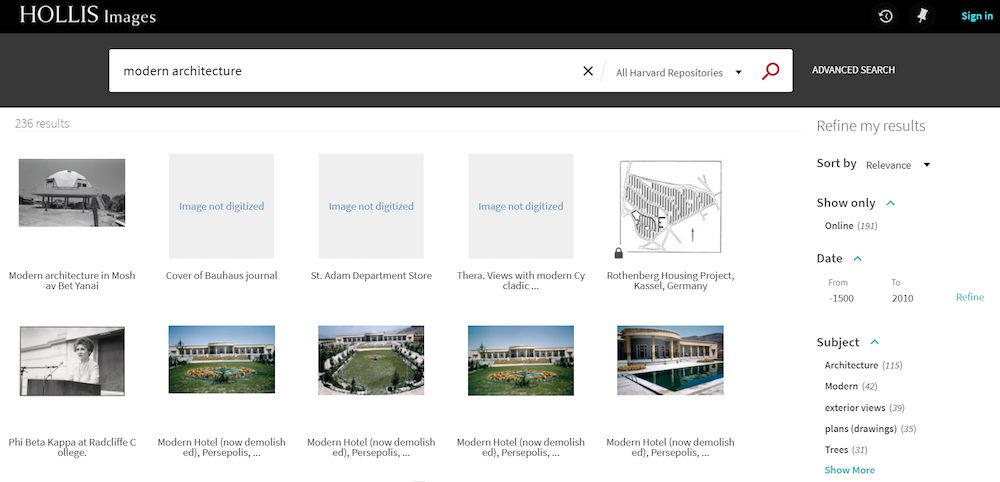1000x482 pixels.
Task: Clear the search text with X icon
Action: click(588, 71)
